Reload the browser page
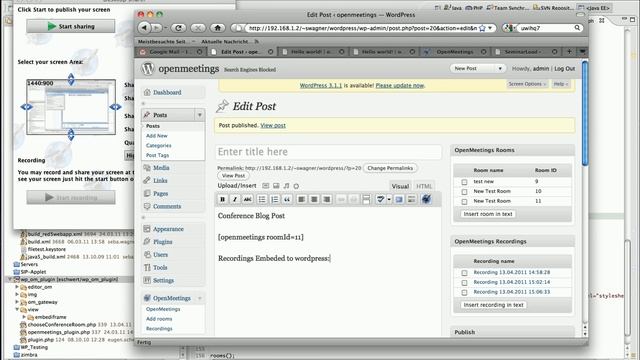The height and width of the screenshot is (360, 640). pos(178,28)
